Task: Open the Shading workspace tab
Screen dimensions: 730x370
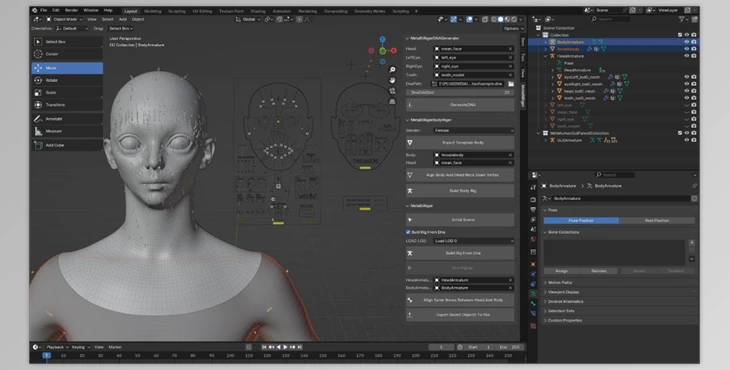Action: coord(258,11)
